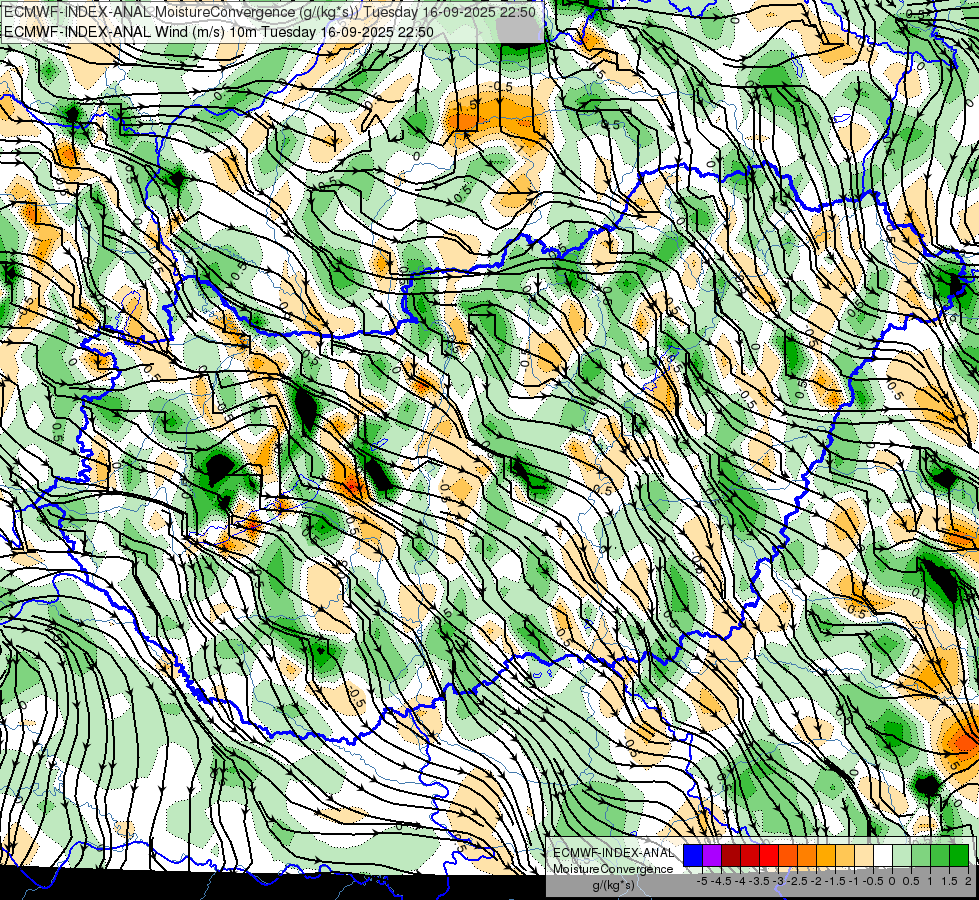Pick pale green swatch between 0 and 0.5
The width and height of the screenshot is (979, 900).
902,856
